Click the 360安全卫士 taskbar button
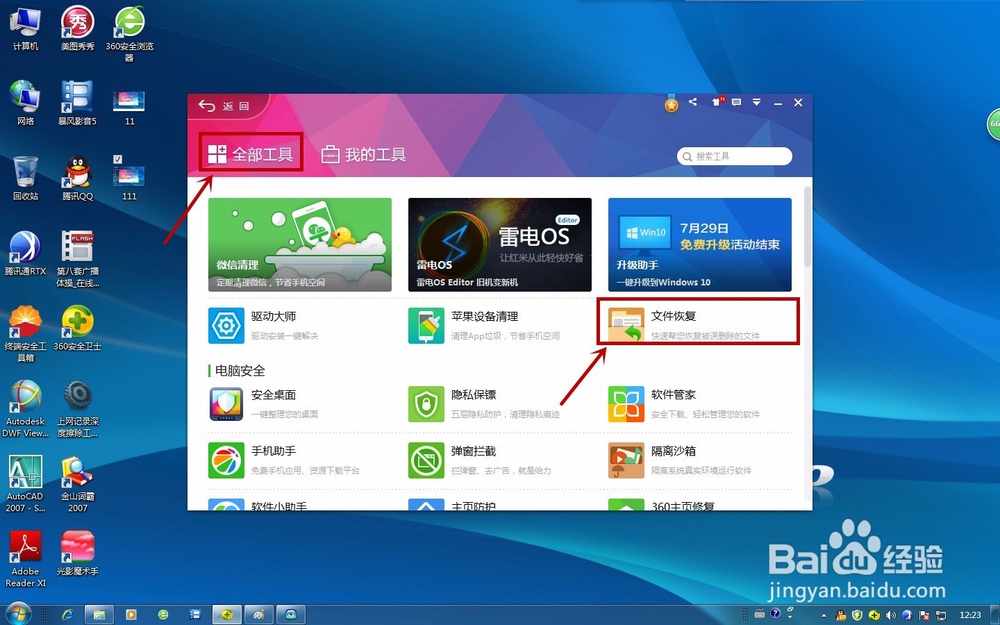The height and width of the screenshot is (625, 1000). [227, 615]
